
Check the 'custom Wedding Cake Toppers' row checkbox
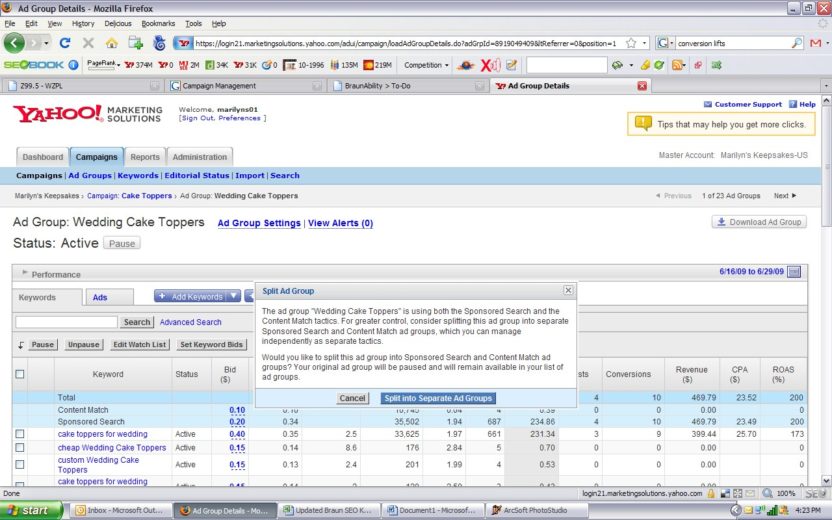point(20,465)
